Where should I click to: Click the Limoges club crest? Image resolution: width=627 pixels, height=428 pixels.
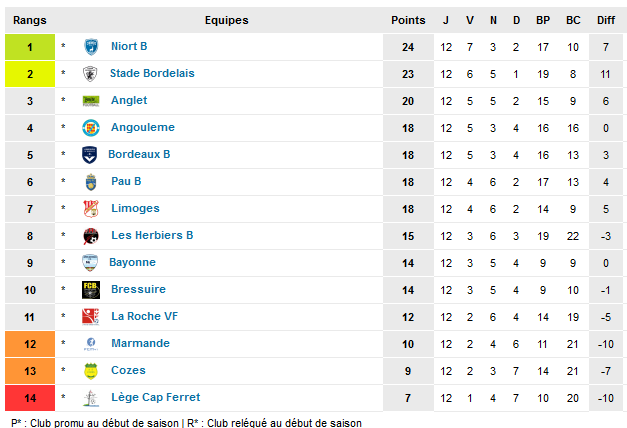(x=91, y=209)
